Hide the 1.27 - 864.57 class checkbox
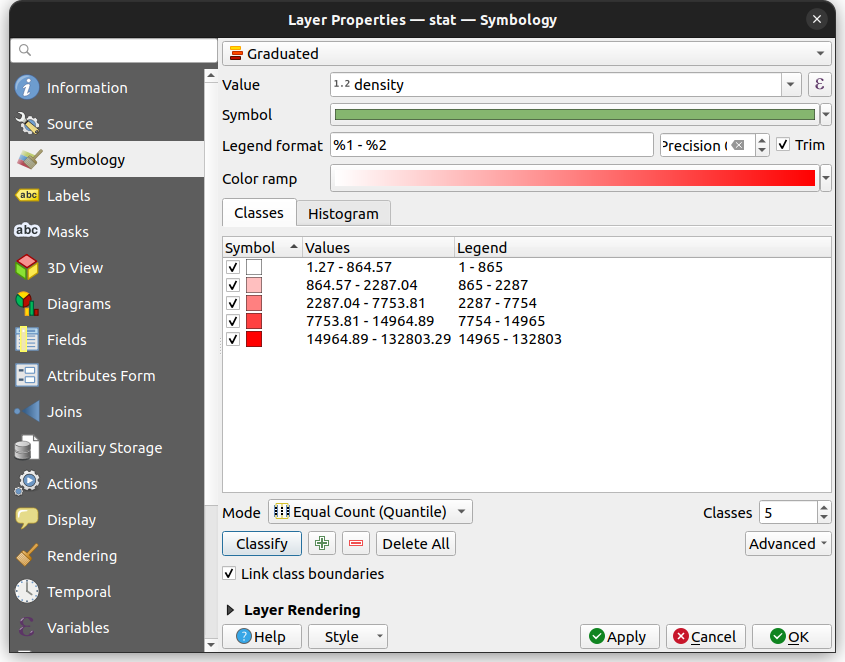845x662 pixels. coord(233,267)
